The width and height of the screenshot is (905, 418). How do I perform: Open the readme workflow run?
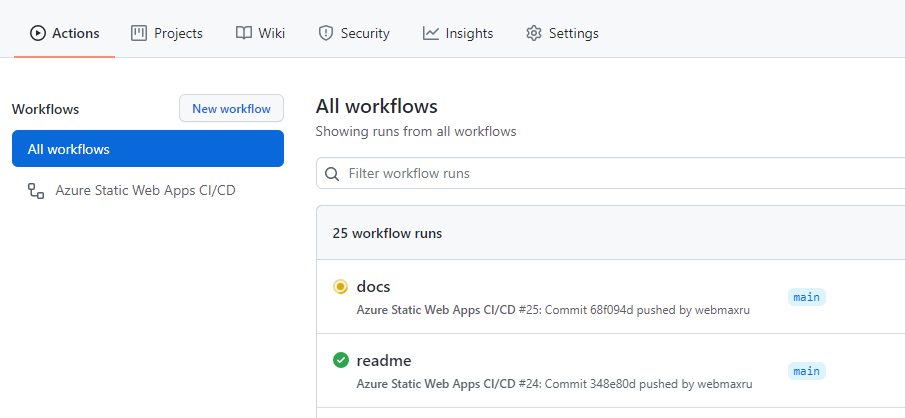(384, 361)
